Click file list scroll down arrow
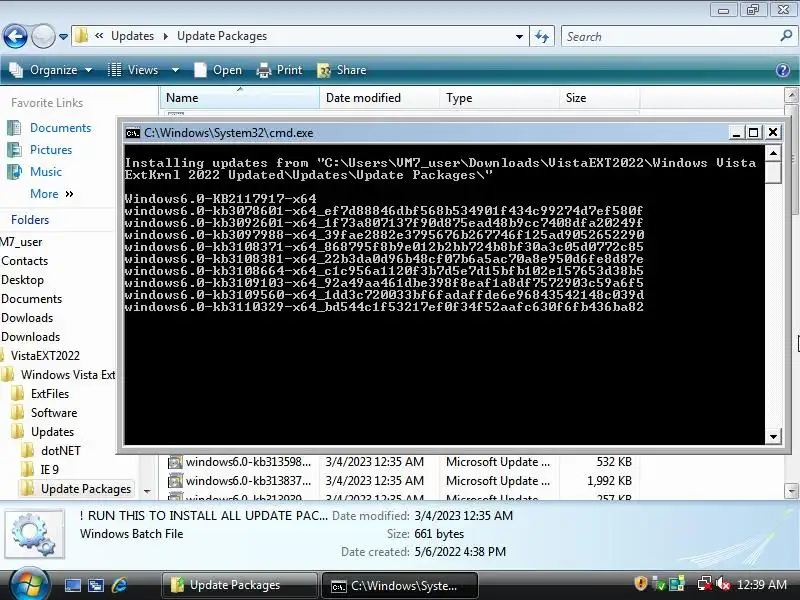 point(791,491)
